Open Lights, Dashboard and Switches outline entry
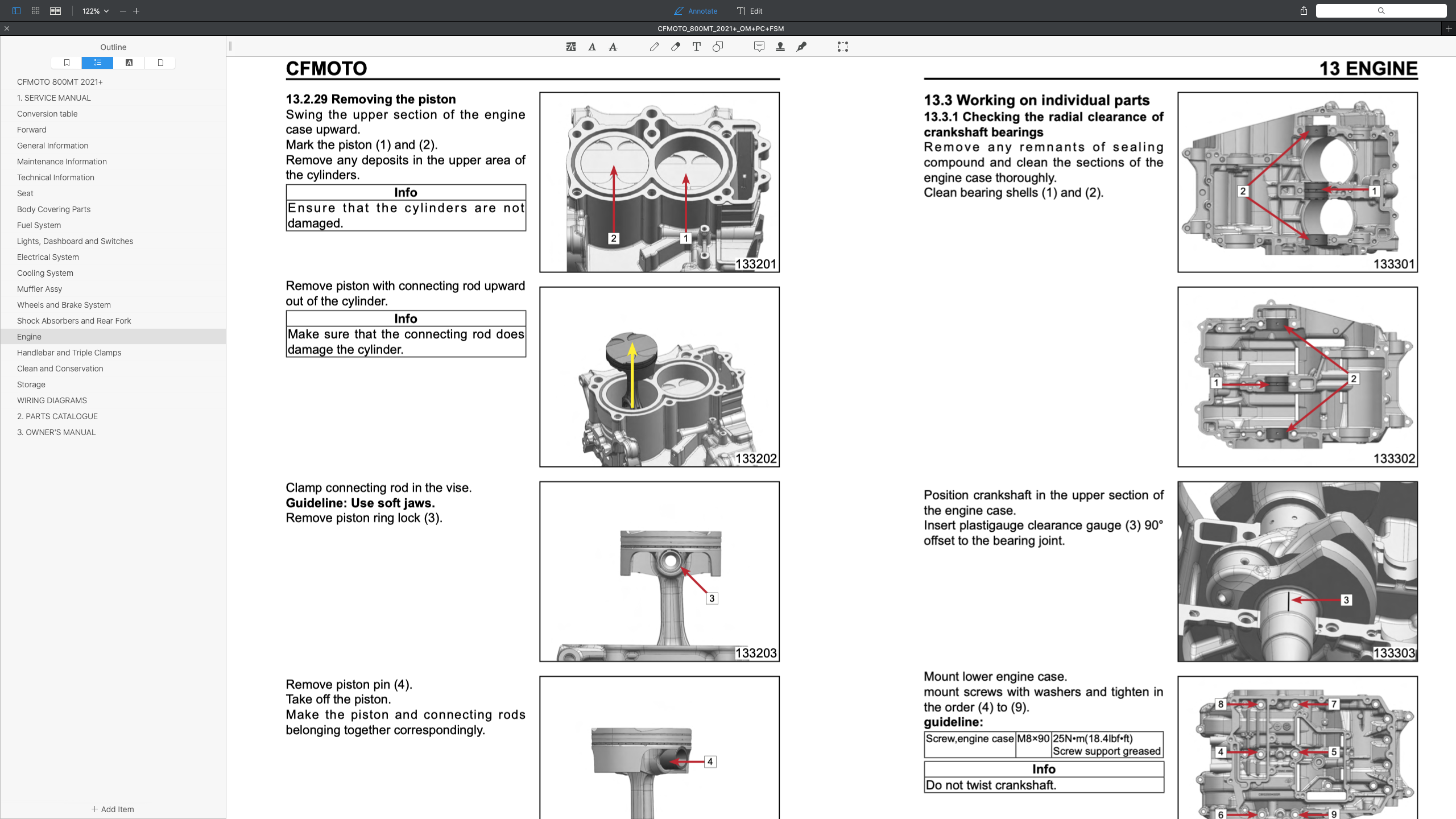The image size is (1456, 819). (x=75, y=241)
